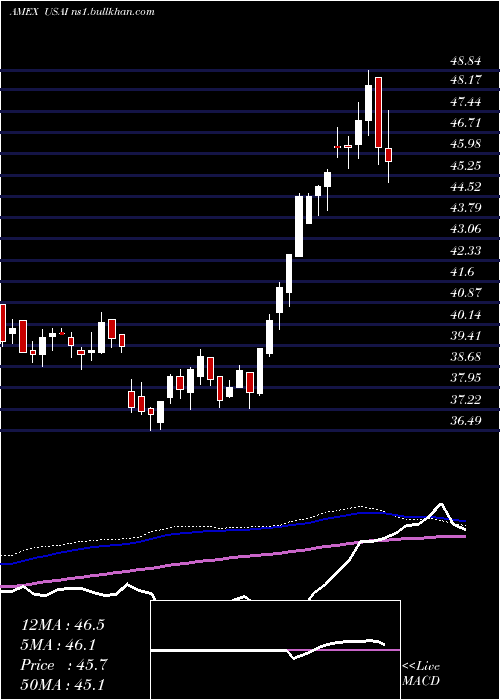Image resolution: width=500 pixels, height=700 pixels.
Task: Click the 48.84 price axis label
Action: coord(465,59)
